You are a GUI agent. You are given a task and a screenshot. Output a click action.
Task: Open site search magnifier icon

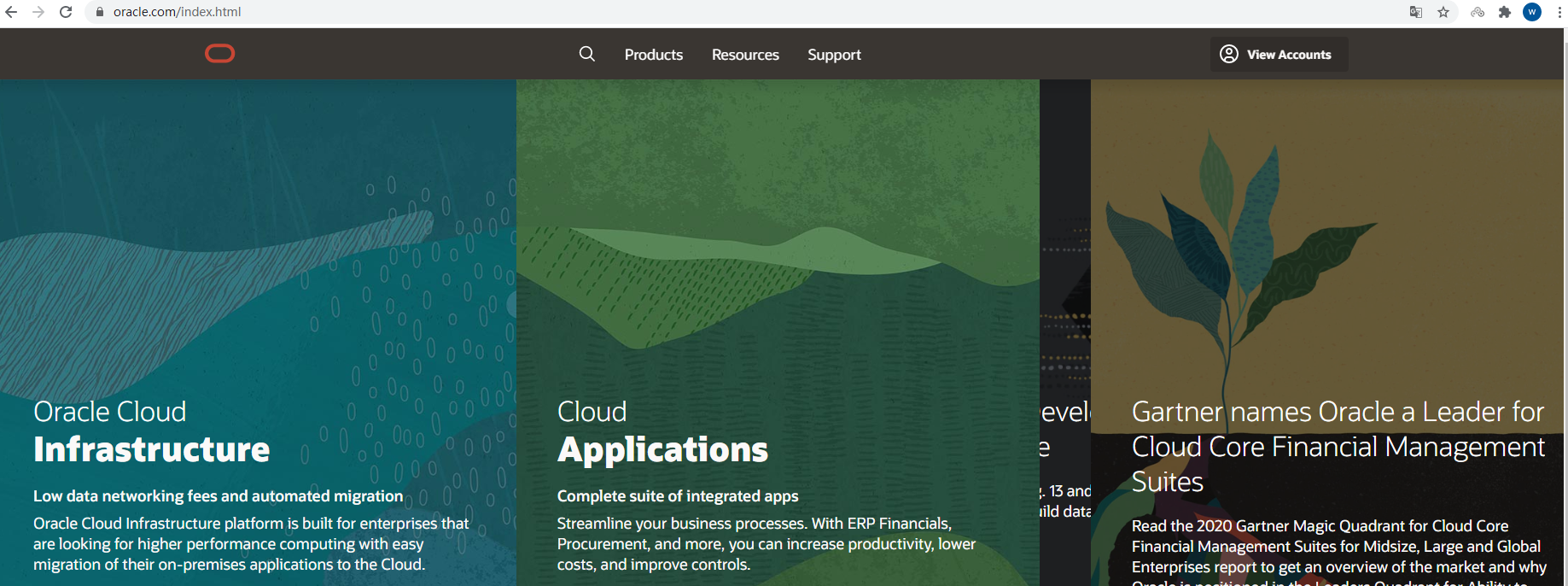point(587,54)
